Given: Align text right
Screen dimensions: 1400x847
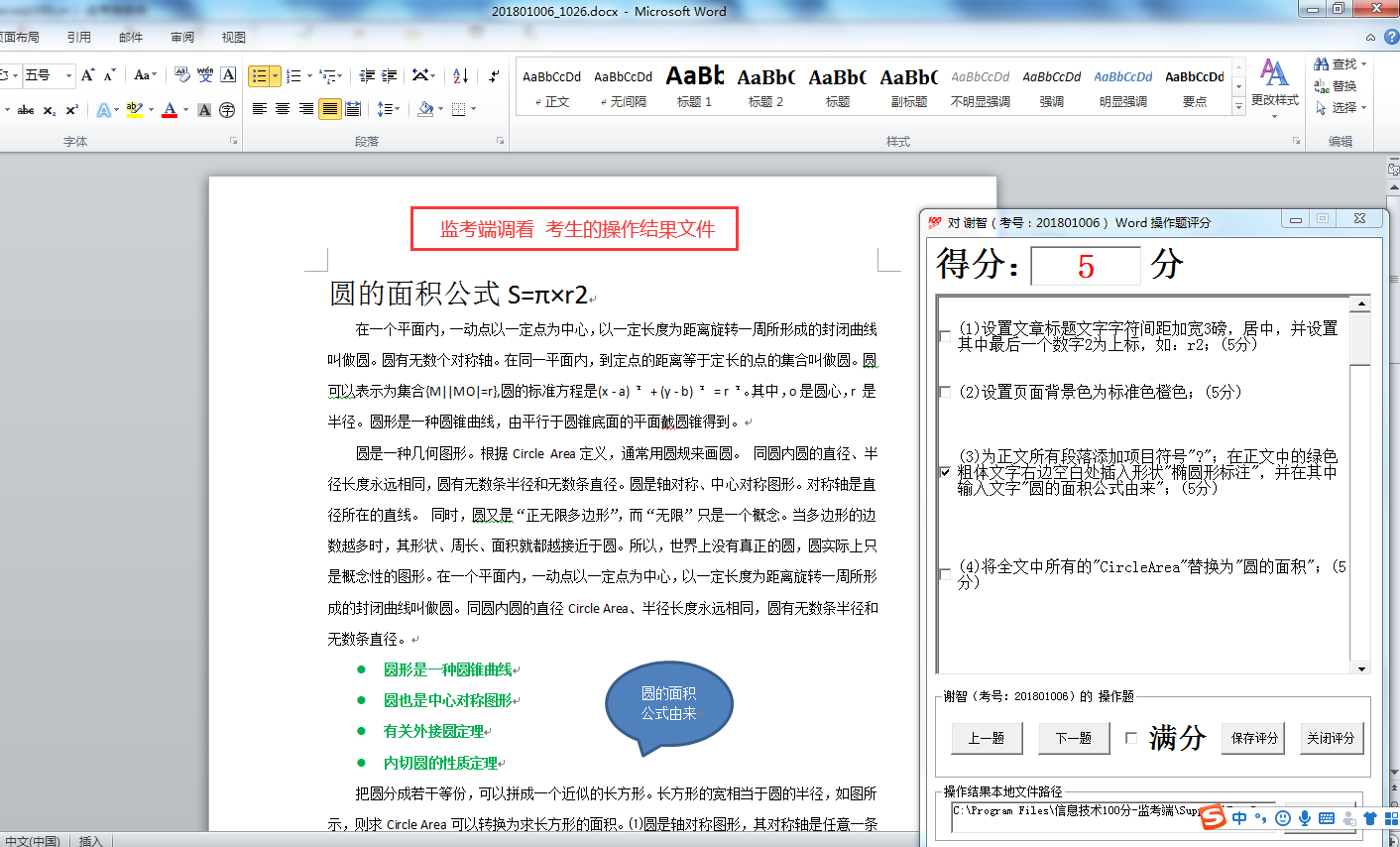Looking at the screenshot, I should [306, 109].
